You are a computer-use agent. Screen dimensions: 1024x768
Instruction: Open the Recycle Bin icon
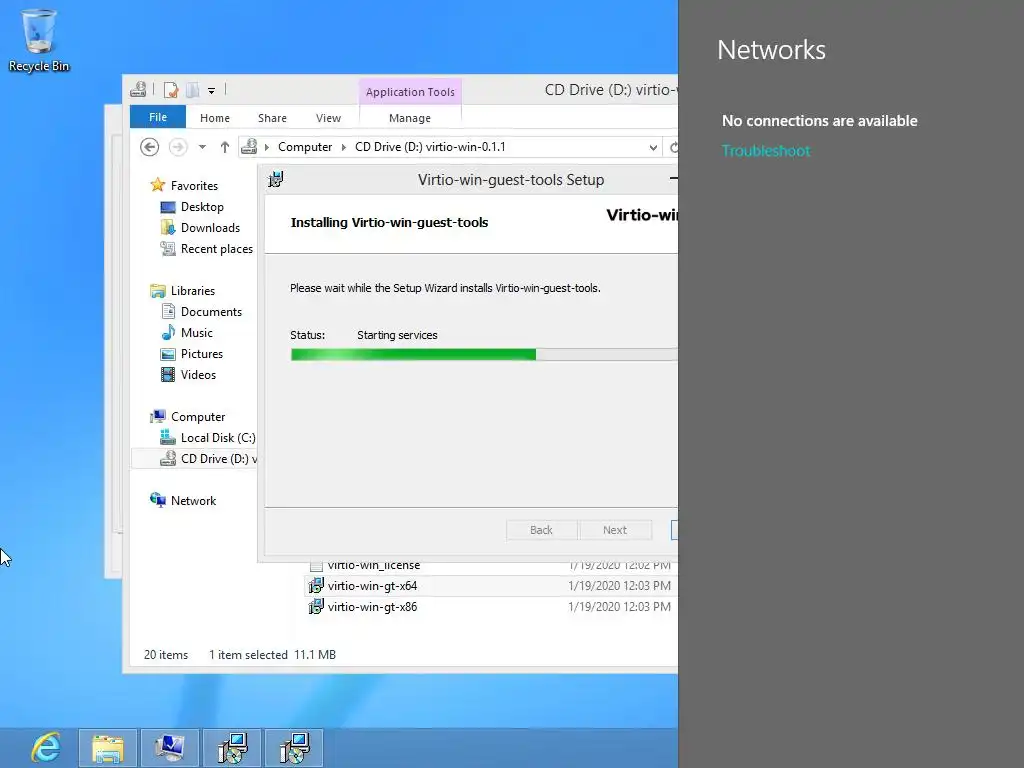coord(39,40)
